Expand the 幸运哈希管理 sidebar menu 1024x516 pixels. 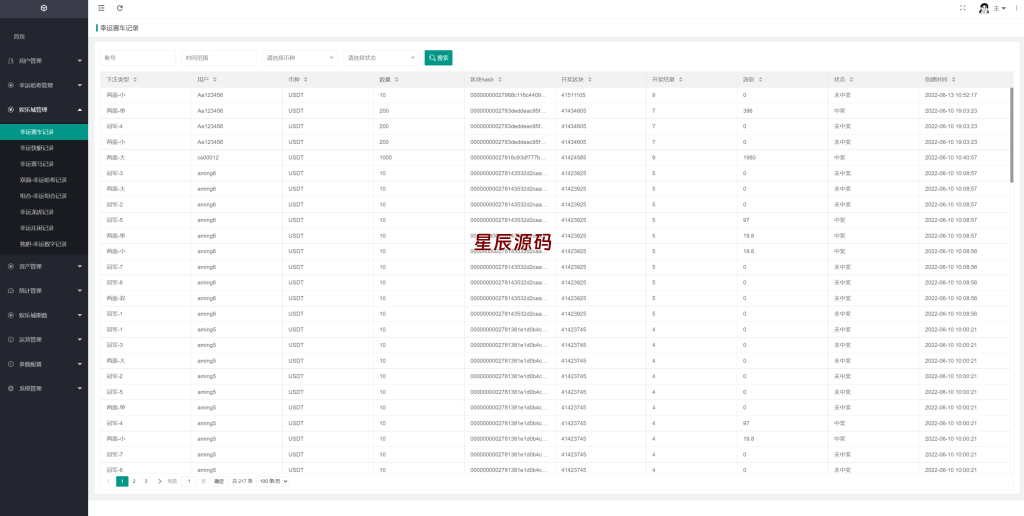click(x=44, y=85)
